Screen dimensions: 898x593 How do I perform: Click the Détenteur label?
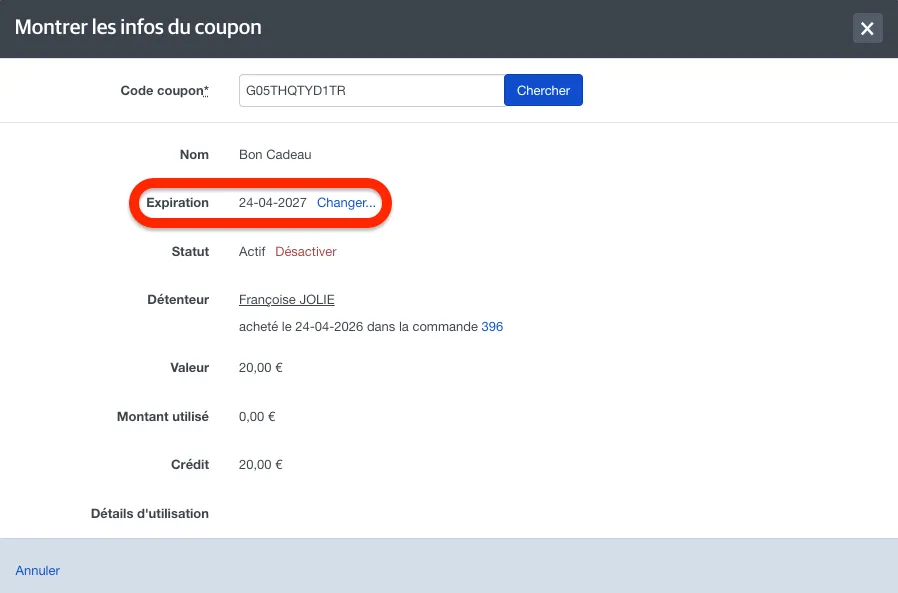[x=178, y=300]
